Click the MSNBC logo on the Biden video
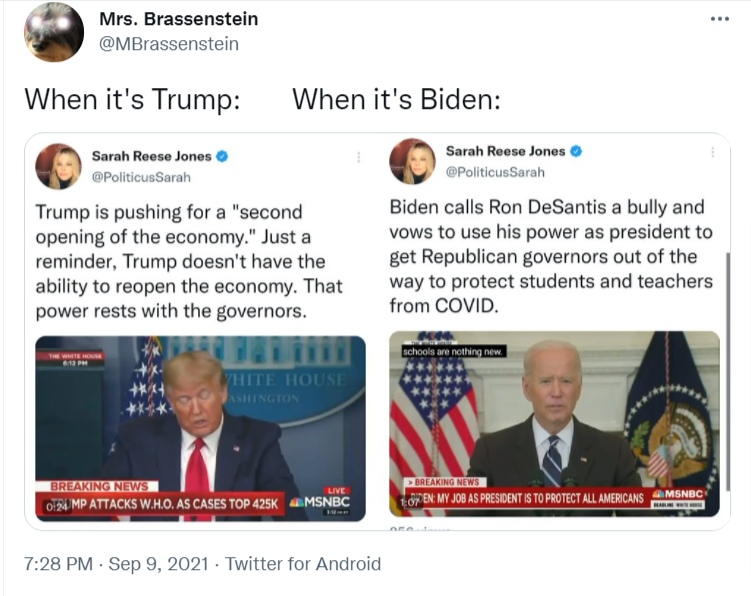Image resolution: width=751 pixels, height=596 pixels. [x=680, y=495]
